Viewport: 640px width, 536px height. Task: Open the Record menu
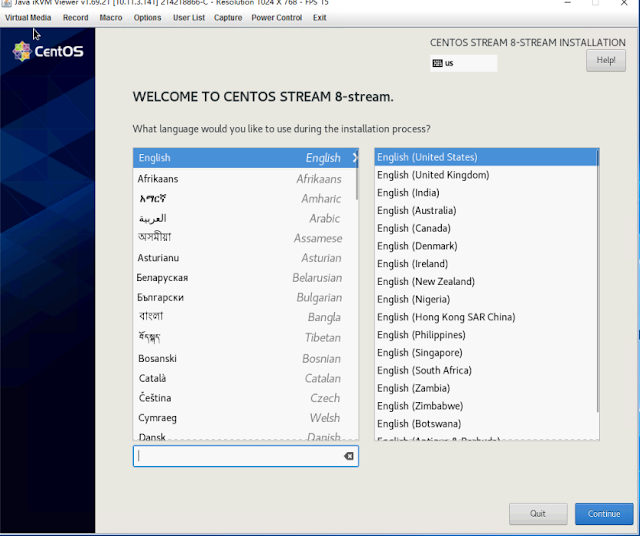pos(76,18)
